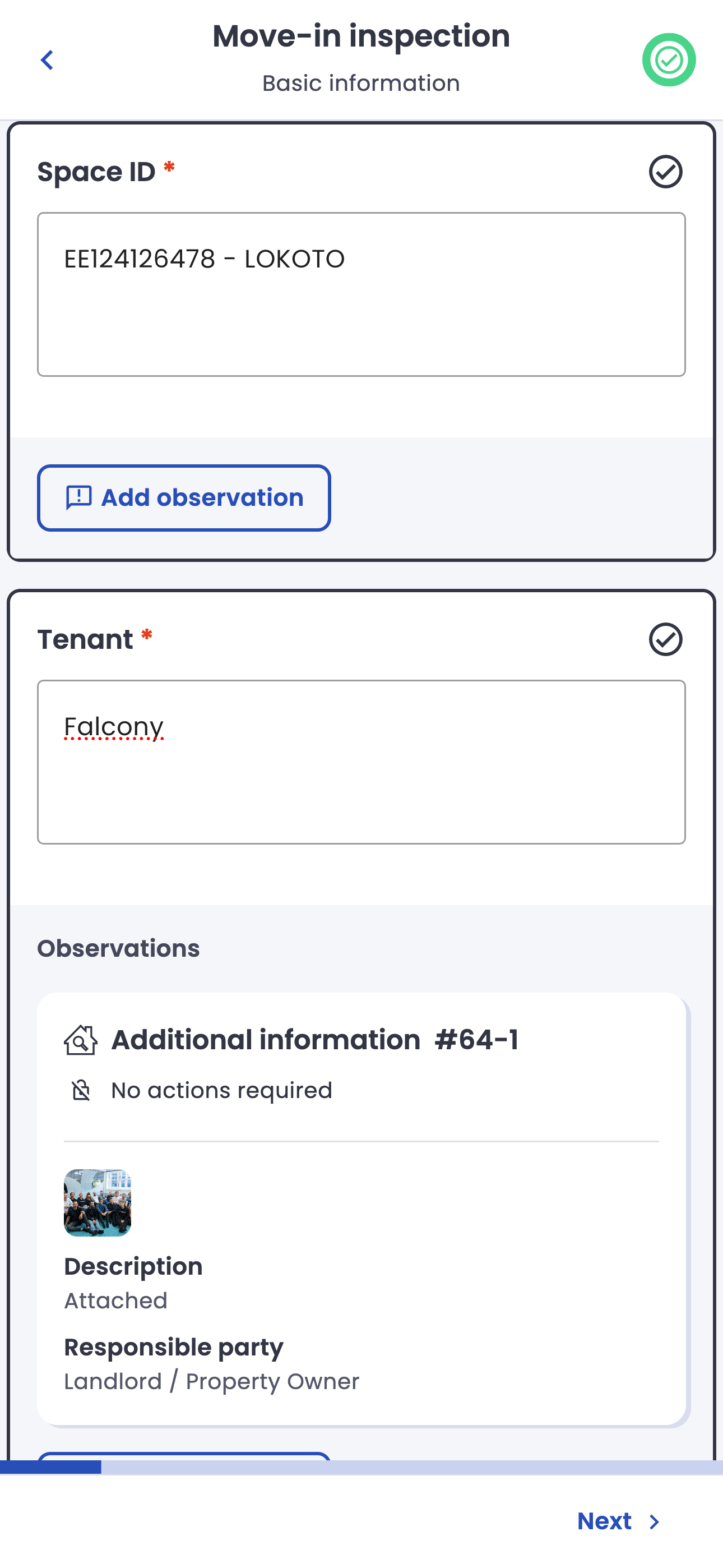Open the attached group photo thumbnail
Screen dimensions: 723x1568
(98, 1202)
